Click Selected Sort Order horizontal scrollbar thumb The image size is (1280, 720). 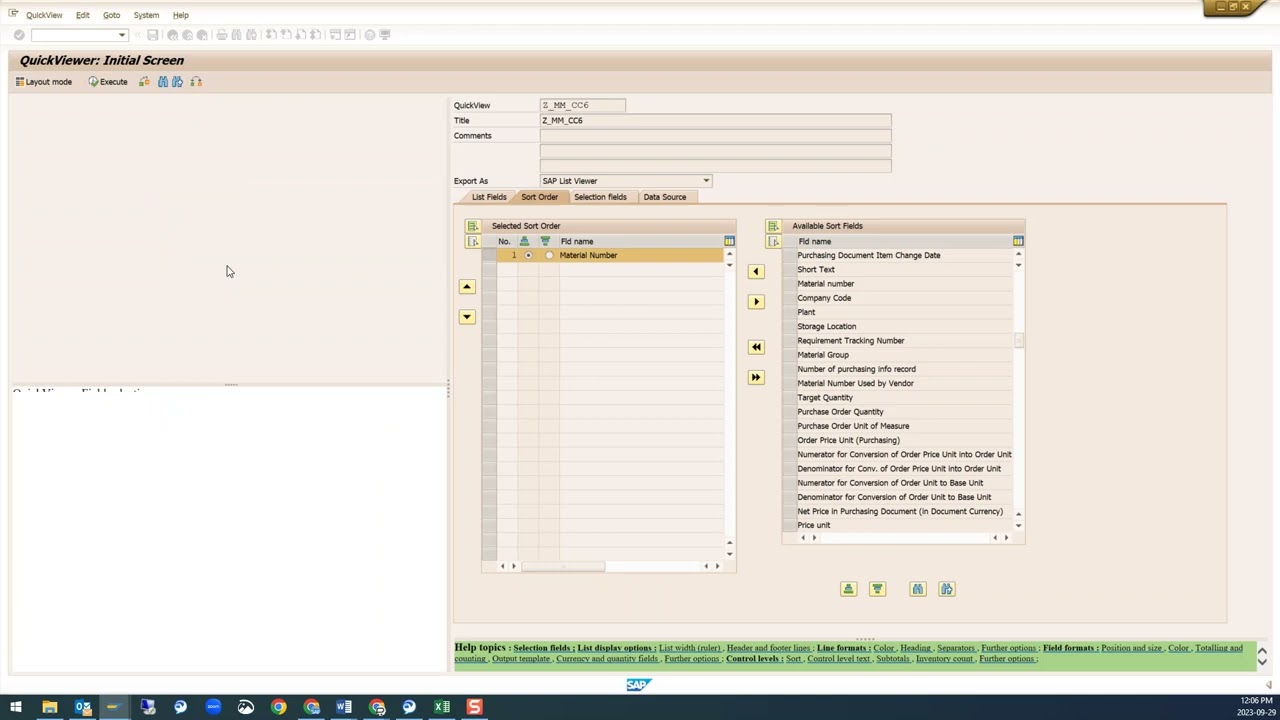563,566
